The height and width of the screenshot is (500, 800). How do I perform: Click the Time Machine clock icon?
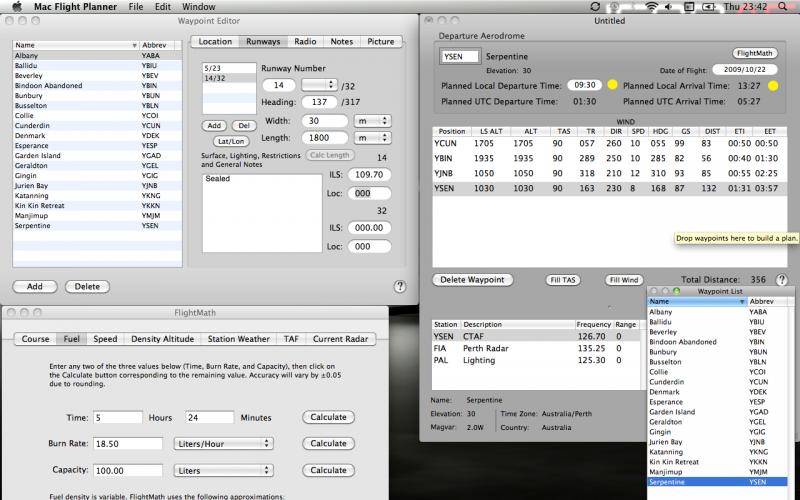(614, 7)
